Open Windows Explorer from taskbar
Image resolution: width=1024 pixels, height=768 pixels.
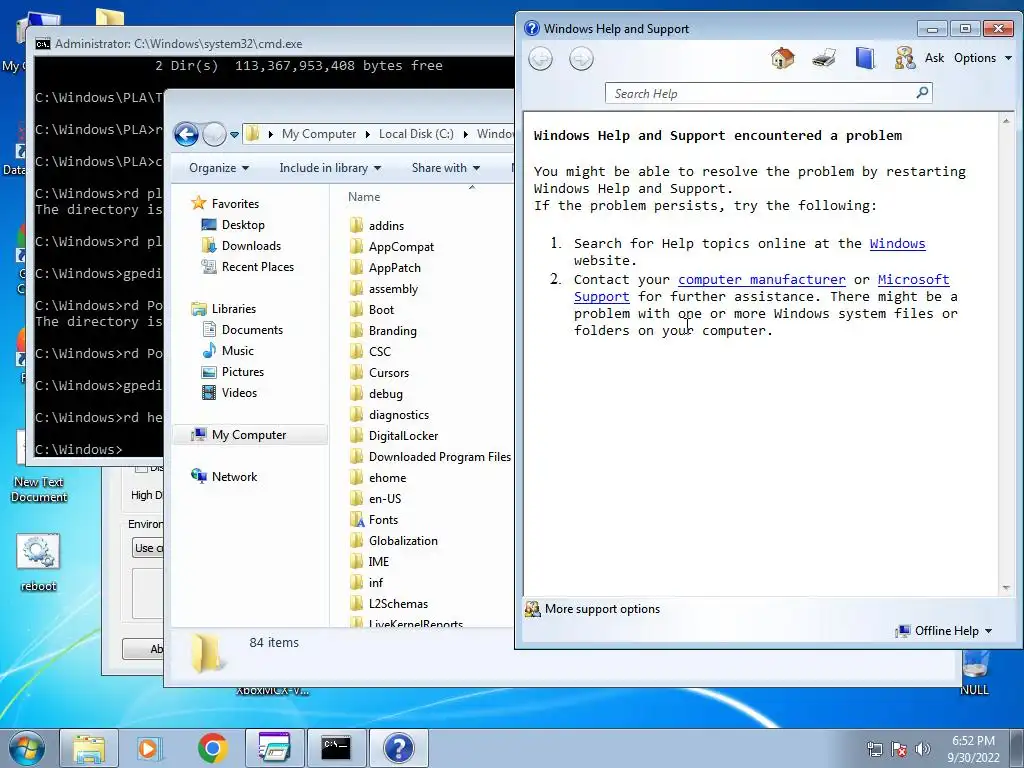tap(89, 748)
